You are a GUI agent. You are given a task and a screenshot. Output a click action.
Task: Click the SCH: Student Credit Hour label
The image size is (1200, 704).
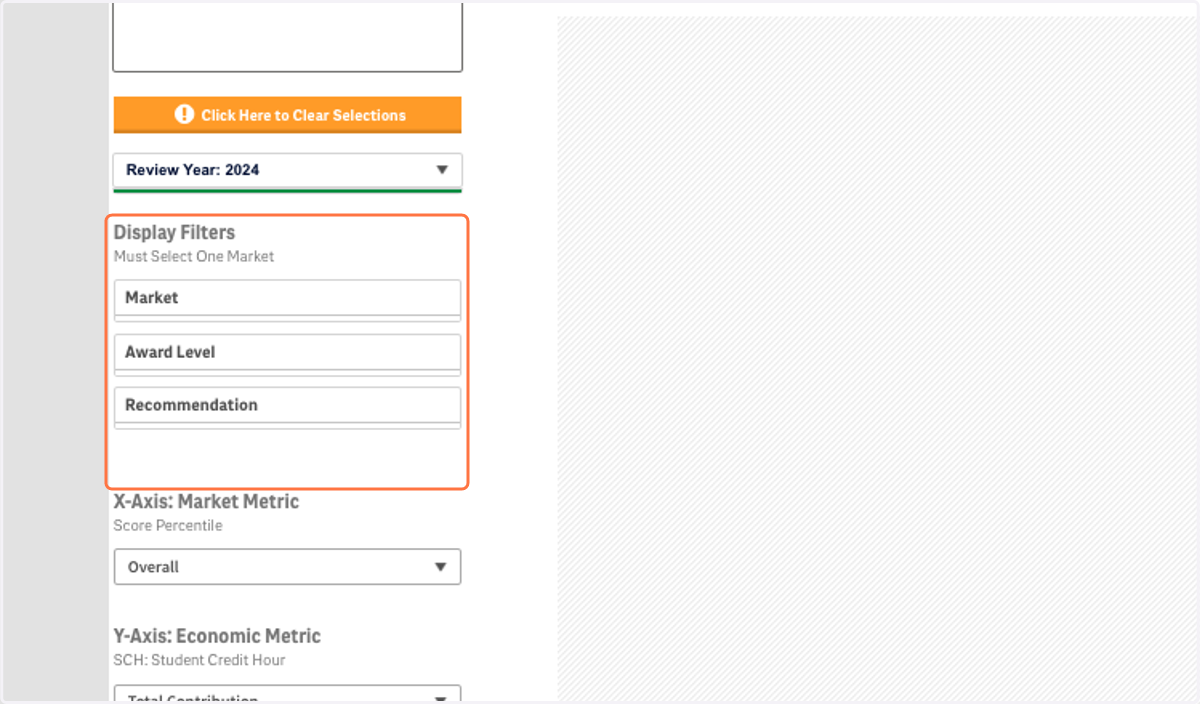click(x=199, y=660)
